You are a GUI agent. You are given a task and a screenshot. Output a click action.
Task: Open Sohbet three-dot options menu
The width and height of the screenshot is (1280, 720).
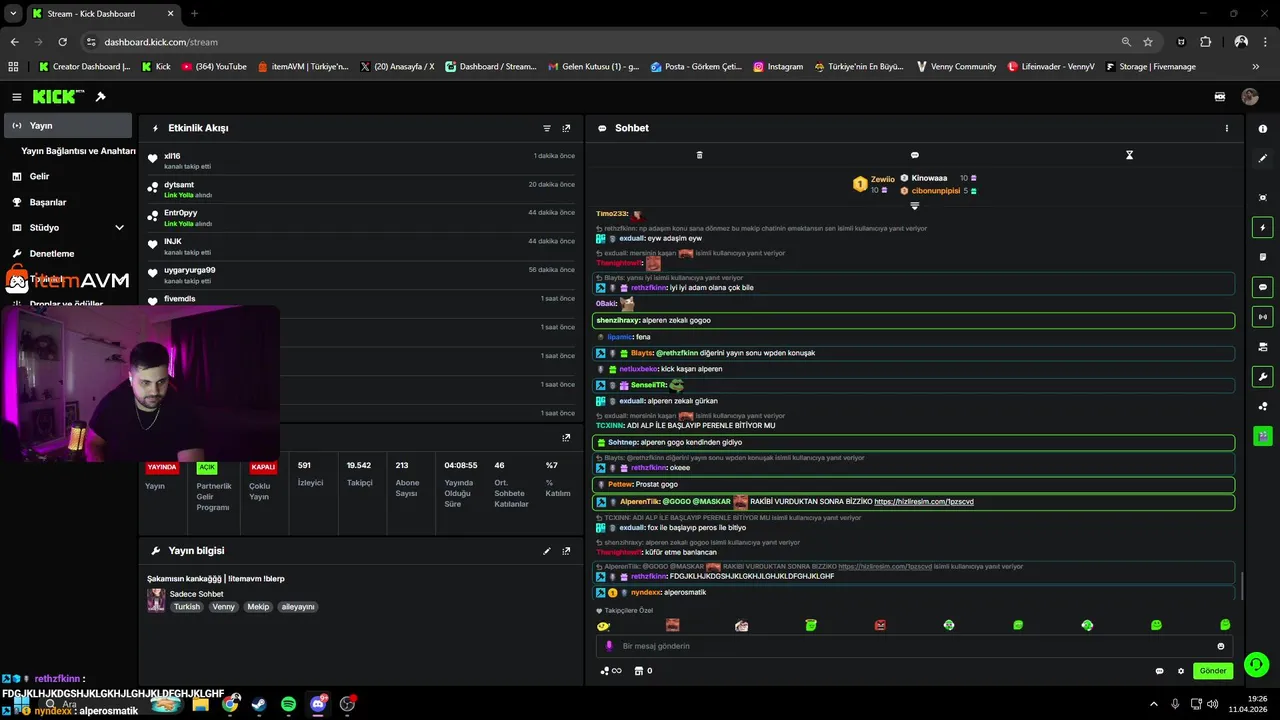(x=1227, y=128)
